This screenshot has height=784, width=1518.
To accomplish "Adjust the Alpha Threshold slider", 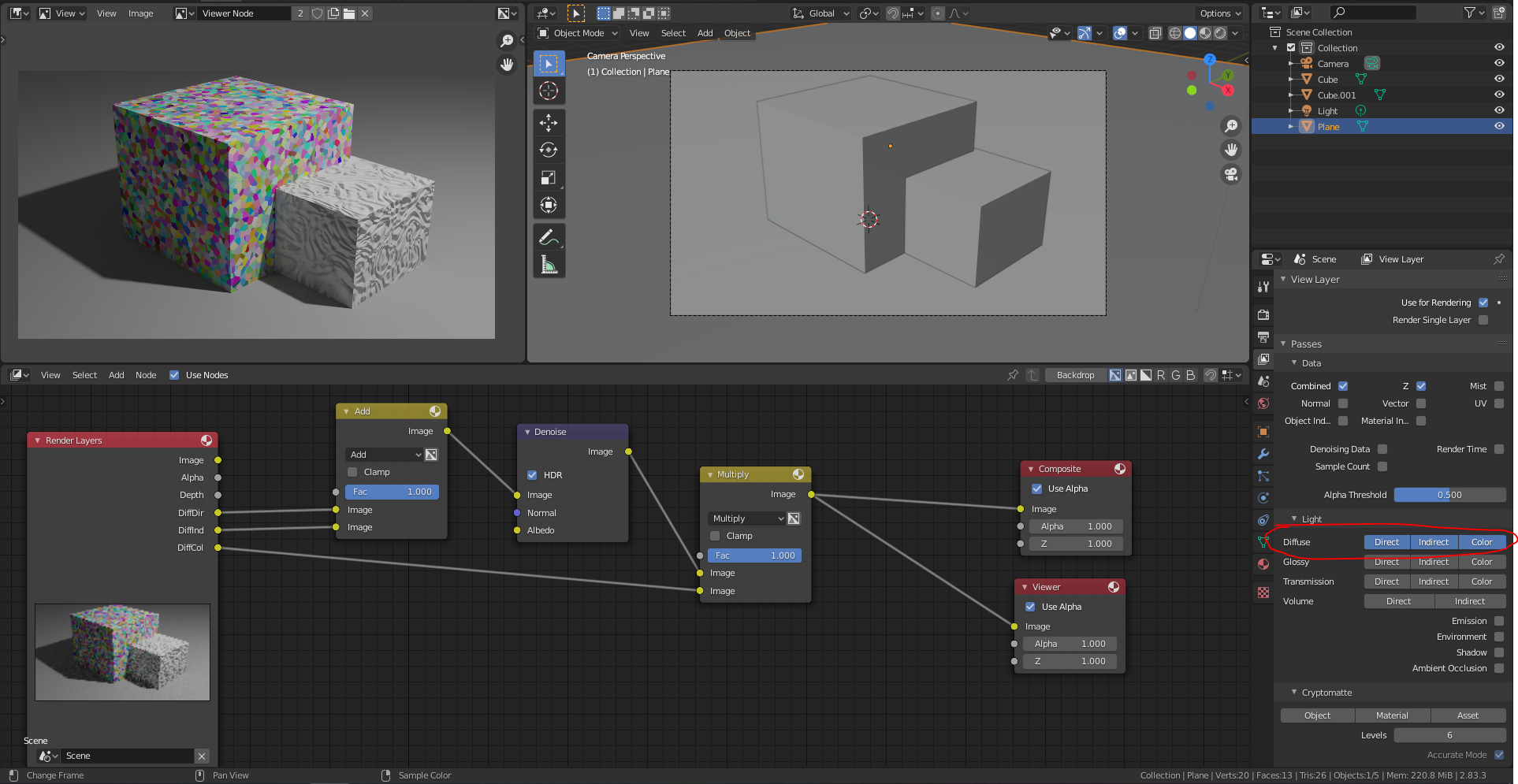I will (x=1449, y=495).
